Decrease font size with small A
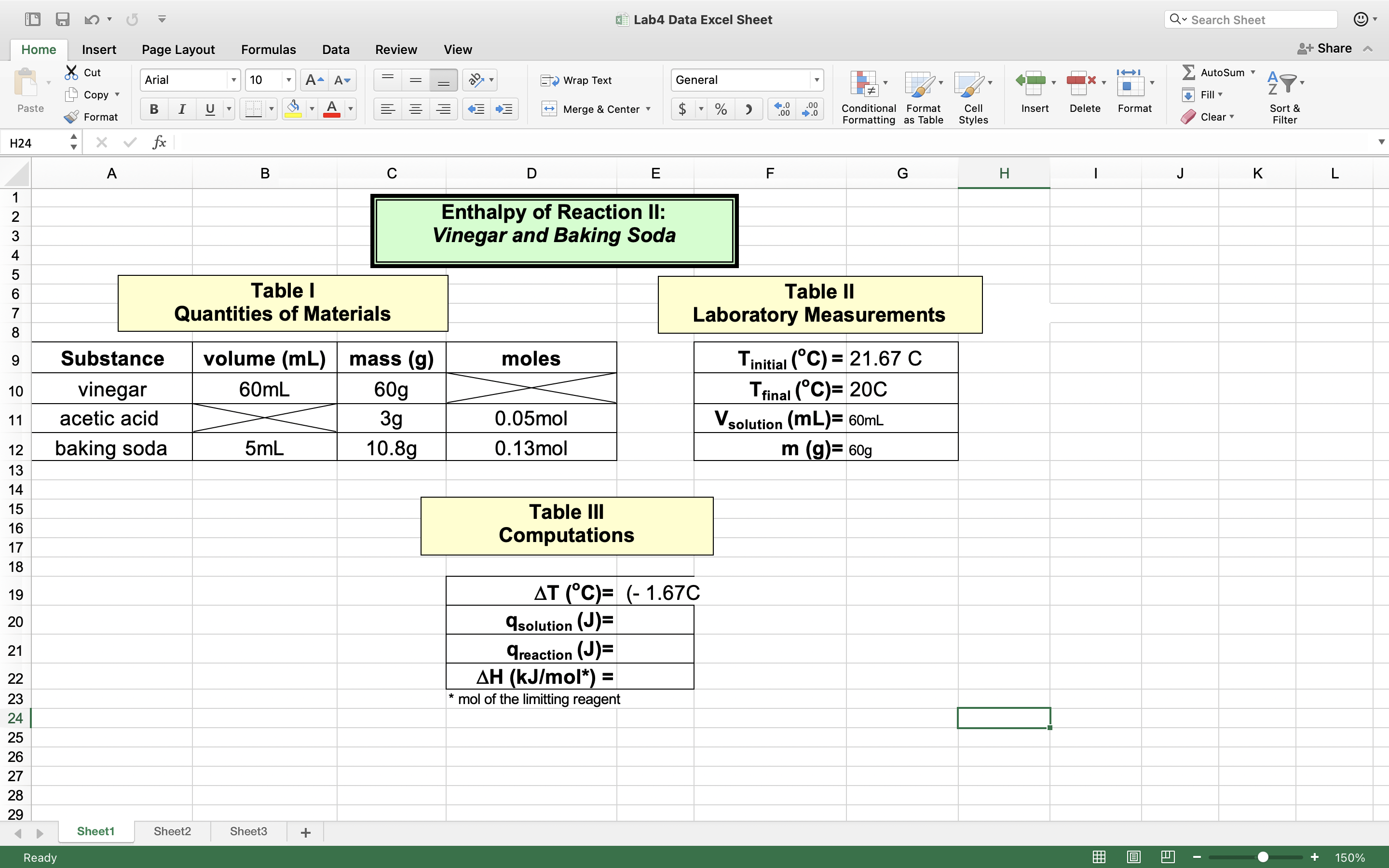 (x=342, y=80)
